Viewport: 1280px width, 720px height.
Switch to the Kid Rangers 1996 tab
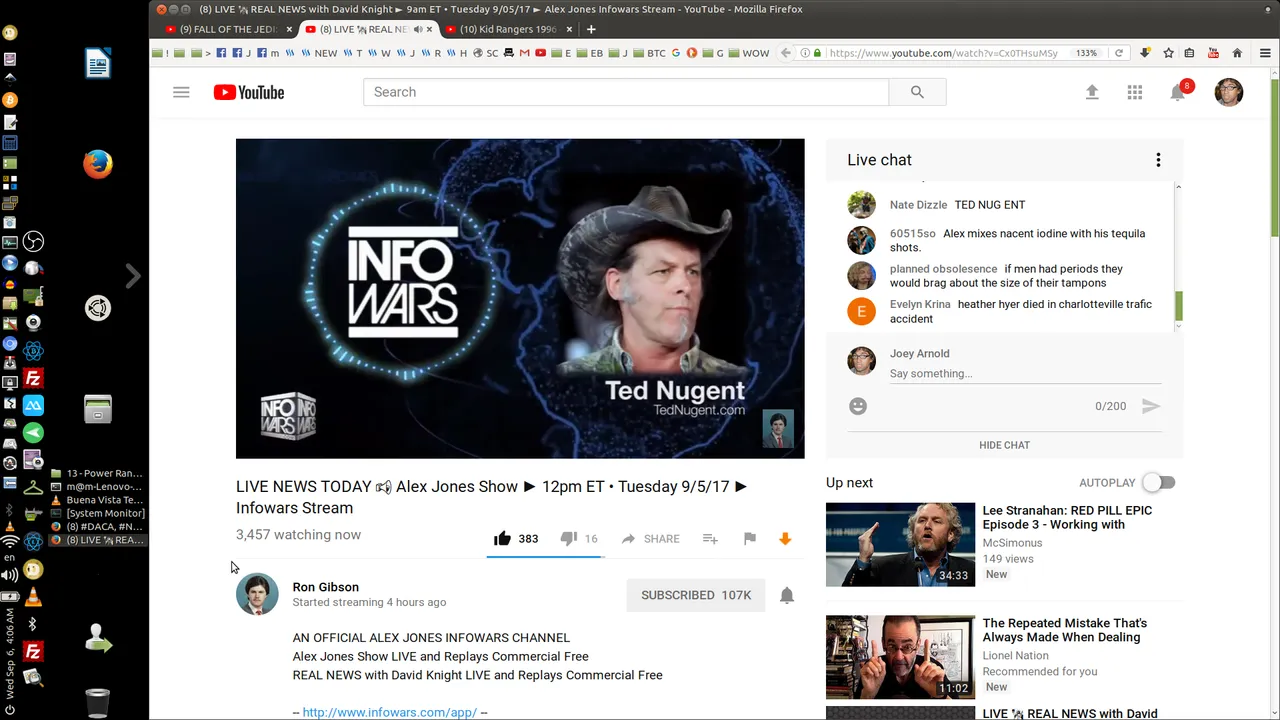508,29
